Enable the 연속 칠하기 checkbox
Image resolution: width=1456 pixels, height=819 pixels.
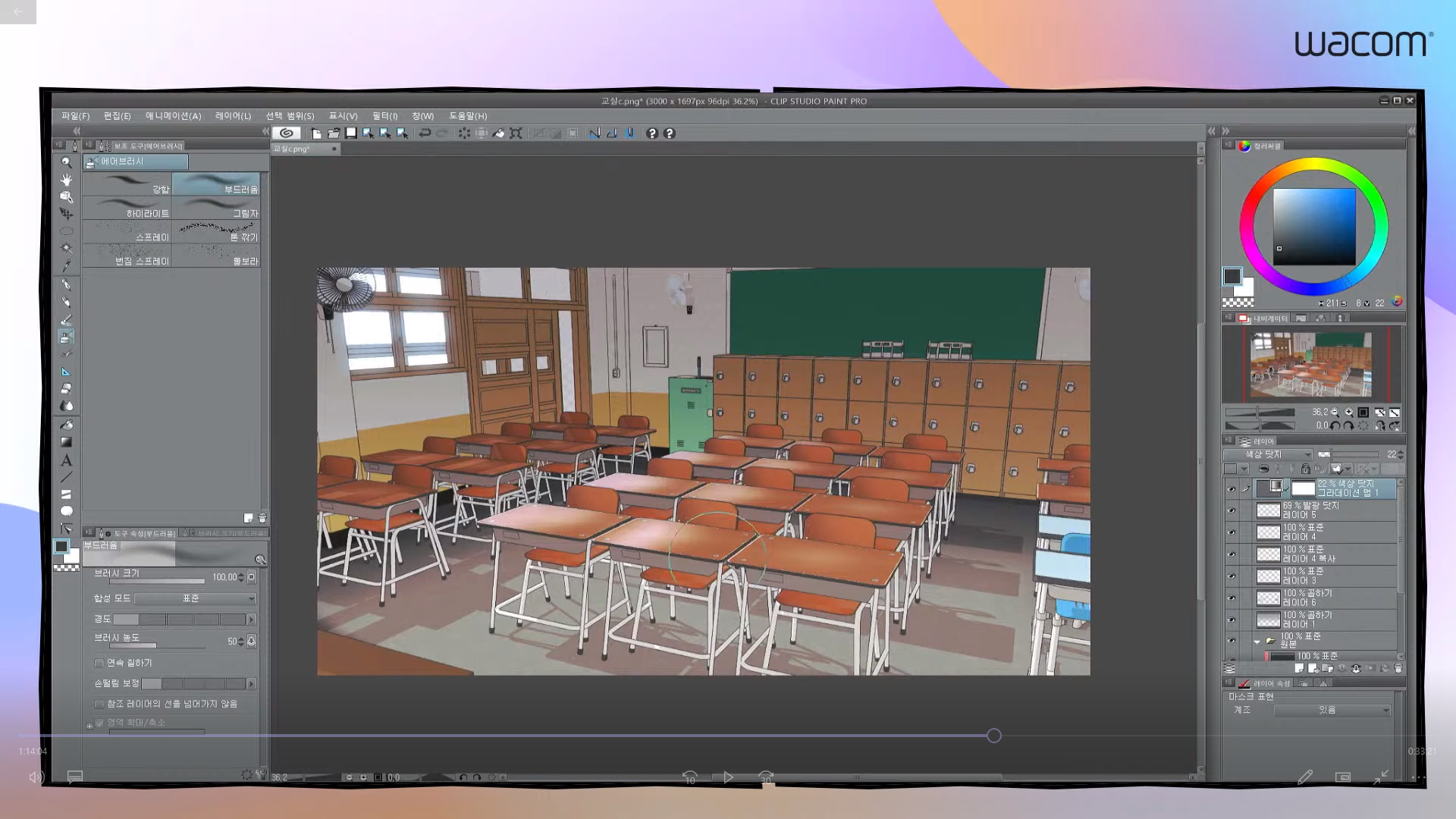point(99,663)
